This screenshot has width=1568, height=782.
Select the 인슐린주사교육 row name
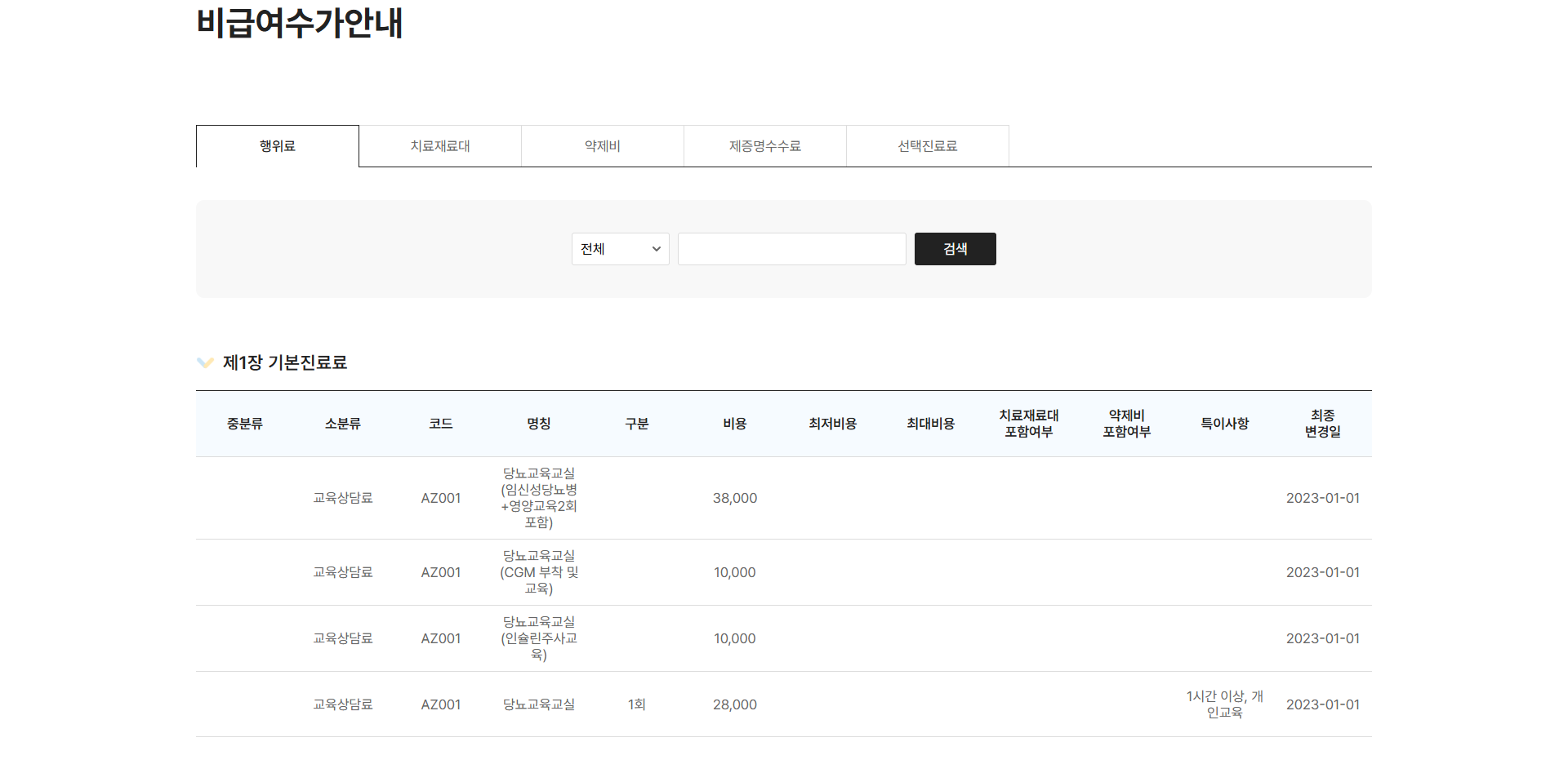[x=539, y=638]
